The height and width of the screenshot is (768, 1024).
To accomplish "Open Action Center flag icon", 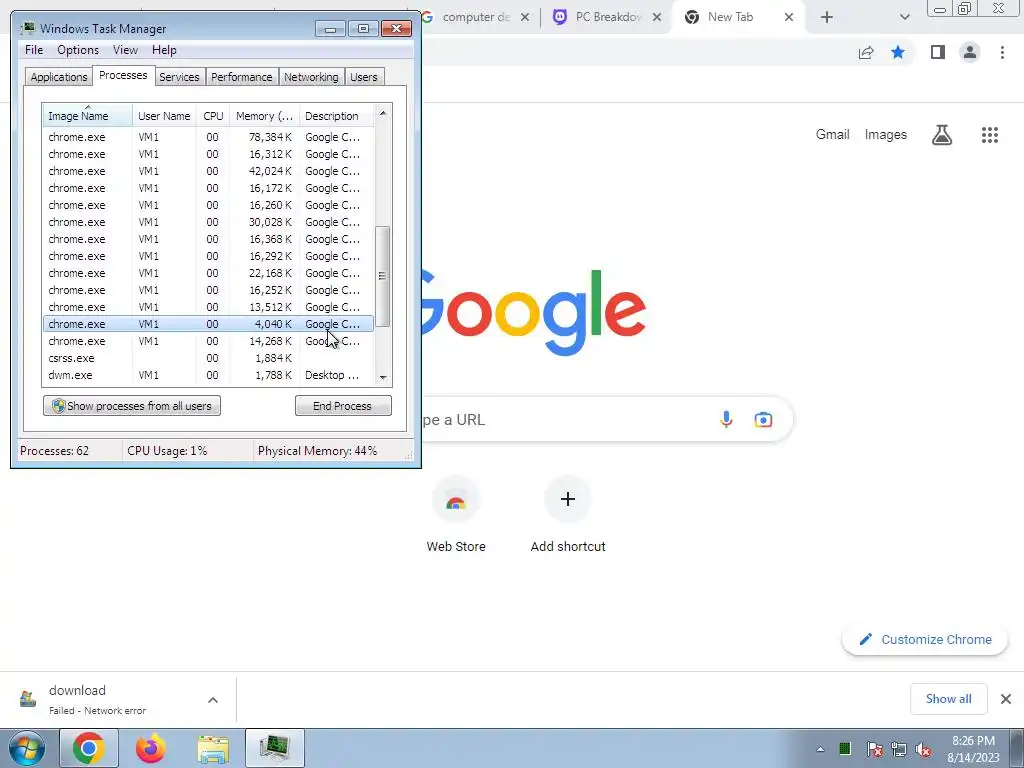I will 874,749.
